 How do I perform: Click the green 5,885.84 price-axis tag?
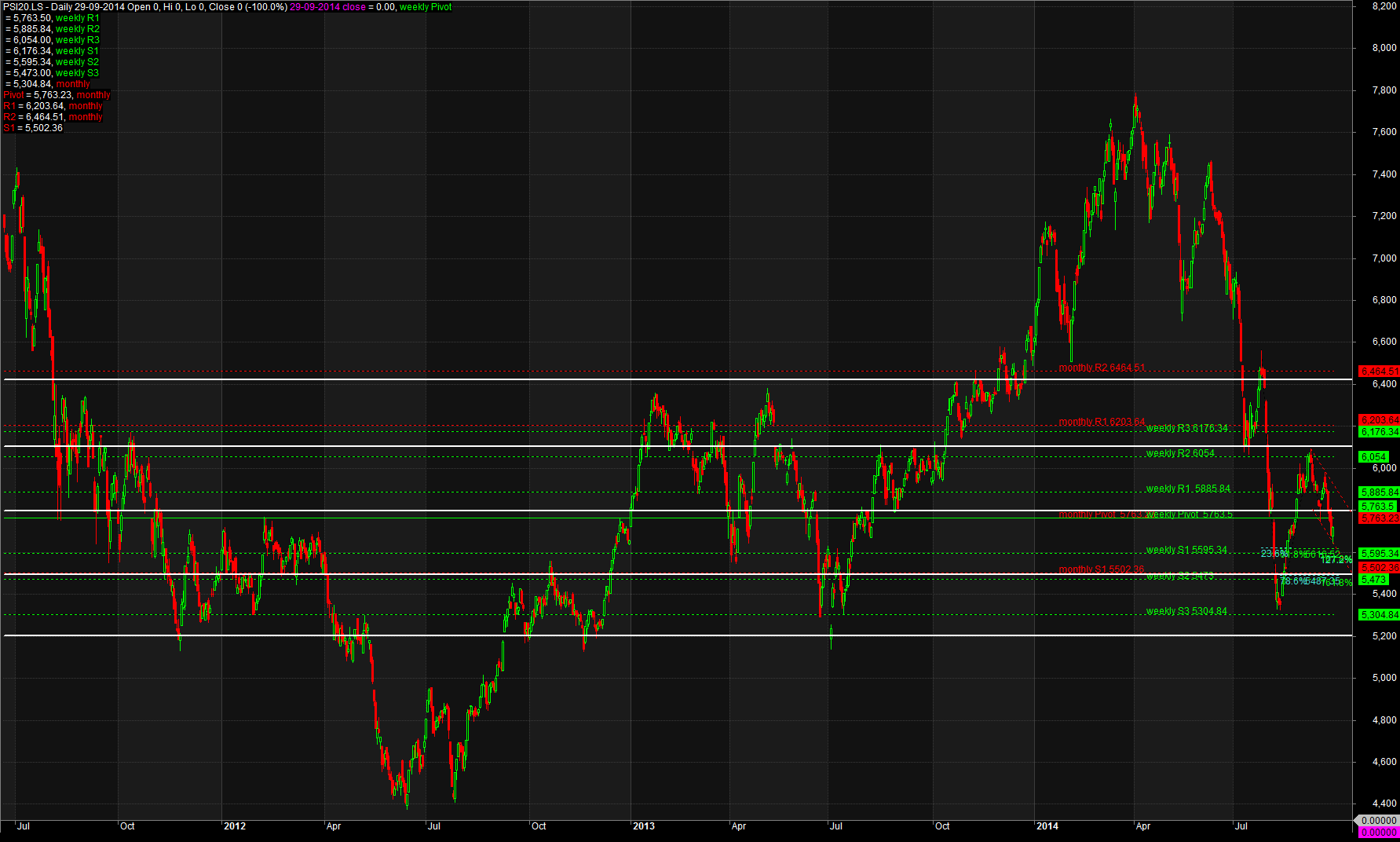click(x=1380, y=492)
